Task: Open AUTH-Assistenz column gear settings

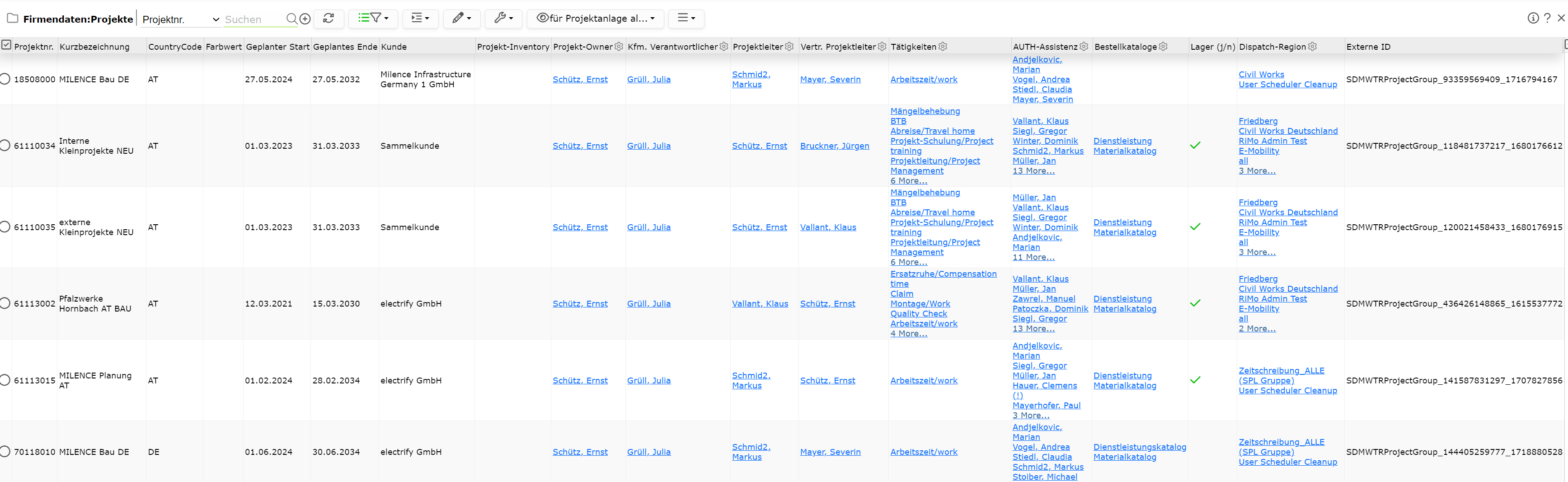Action: tap(1084, 46)
